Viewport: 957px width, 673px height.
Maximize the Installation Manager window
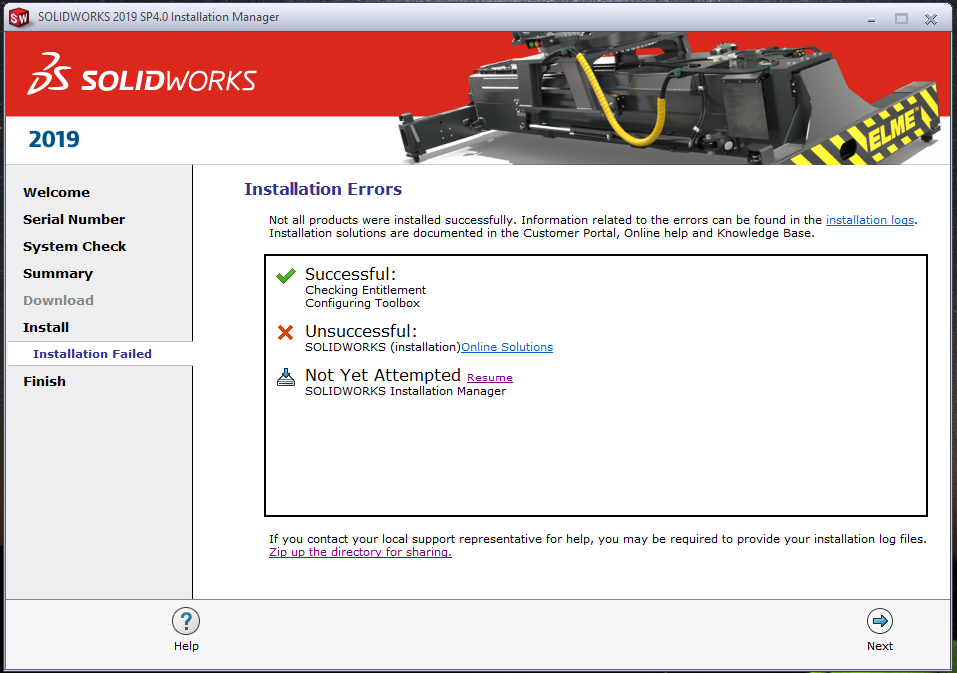pyautogui.click(x=901, y=19)
